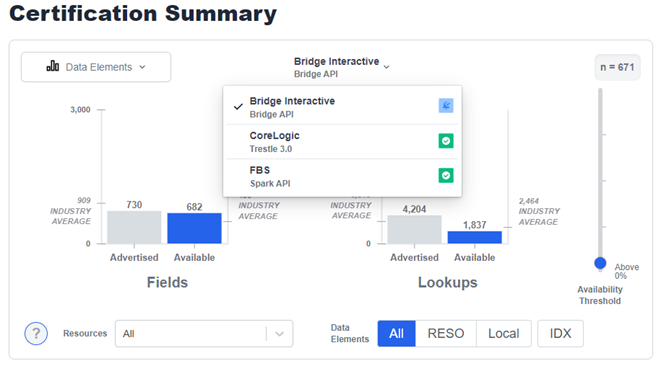Click the 2,464 industry average label
661x366 pixels.
pos(539,211)
